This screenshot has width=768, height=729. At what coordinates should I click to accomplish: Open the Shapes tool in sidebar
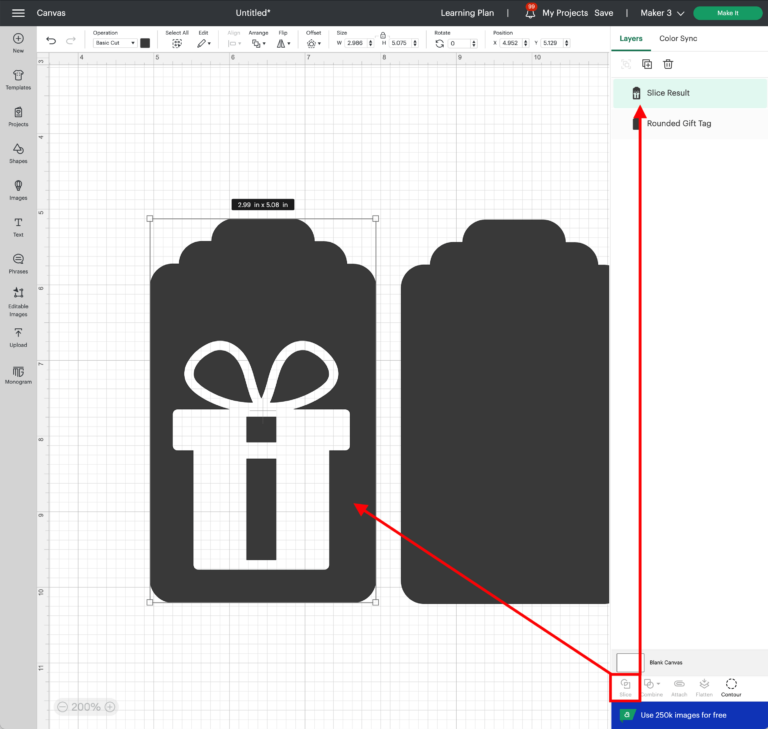(18, 153)
